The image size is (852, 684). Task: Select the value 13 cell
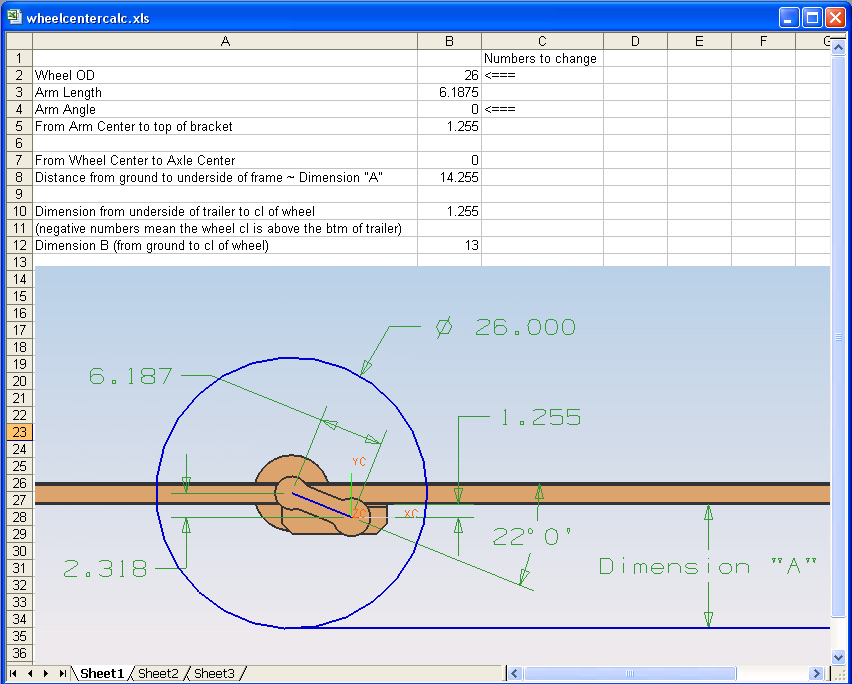pos(449,245)
